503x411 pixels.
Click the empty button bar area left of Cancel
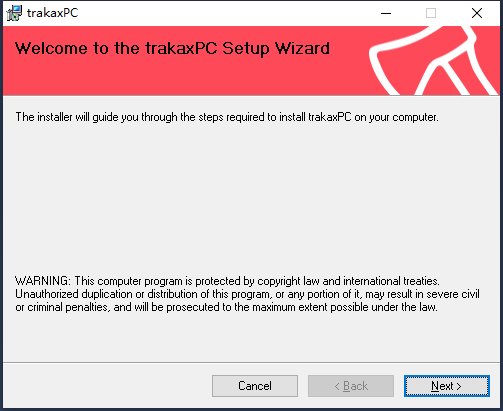107,386
